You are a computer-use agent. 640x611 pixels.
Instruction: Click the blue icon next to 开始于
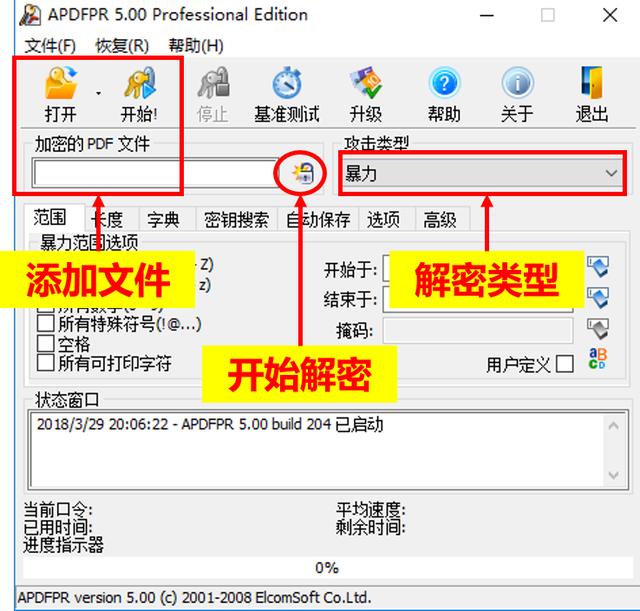click(598, 267)
